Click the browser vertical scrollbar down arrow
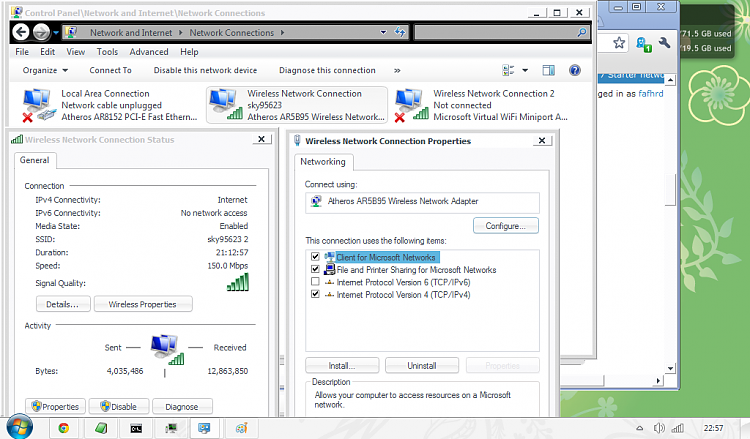The image size is (750, 439). (670, 368)
